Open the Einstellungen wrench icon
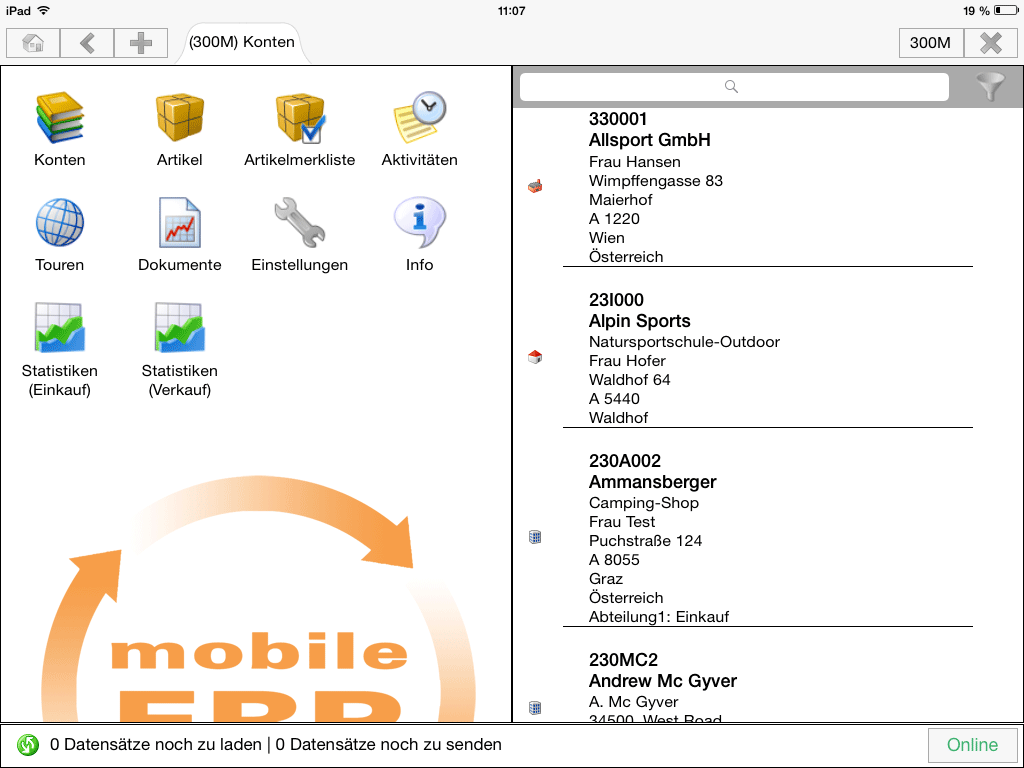 [x=300, y=223]
